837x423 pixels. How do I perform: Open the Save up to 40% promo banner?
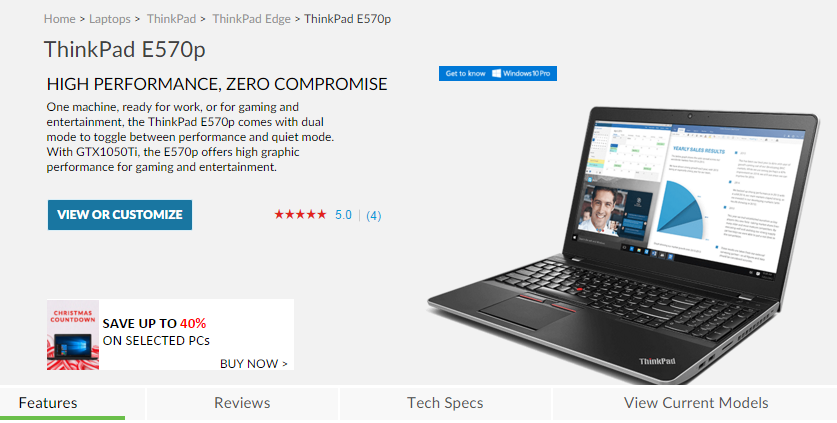170,335
